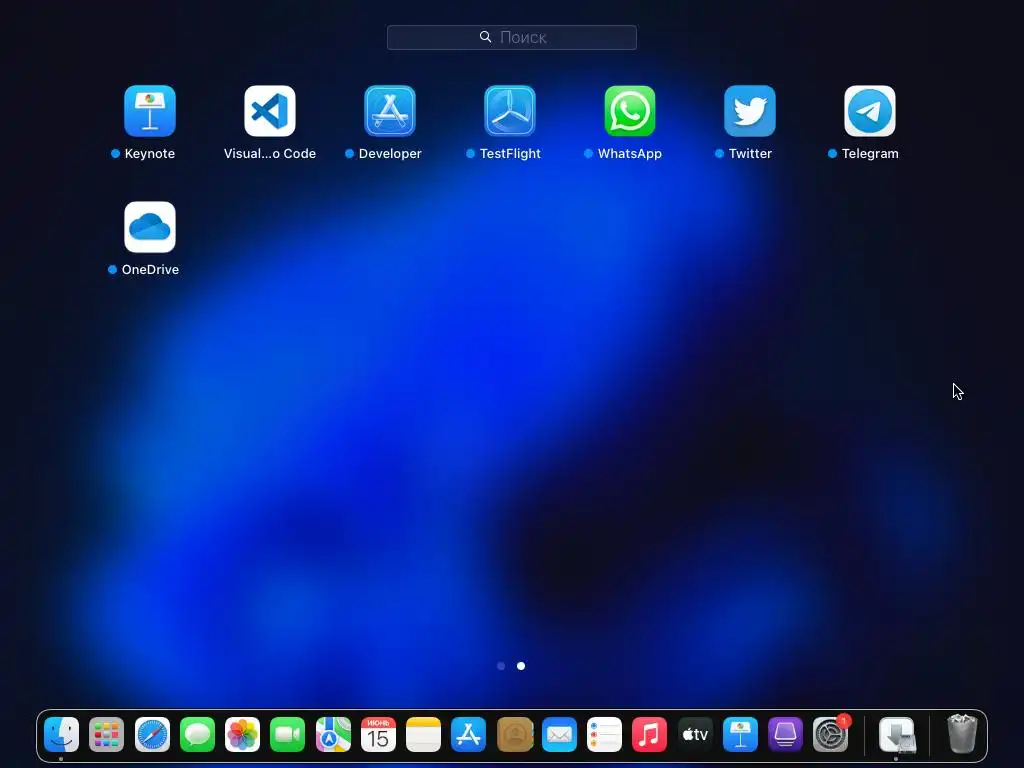Open Mail from the Dock
This screenshot has width=1024, height=768.
point(559,735)
